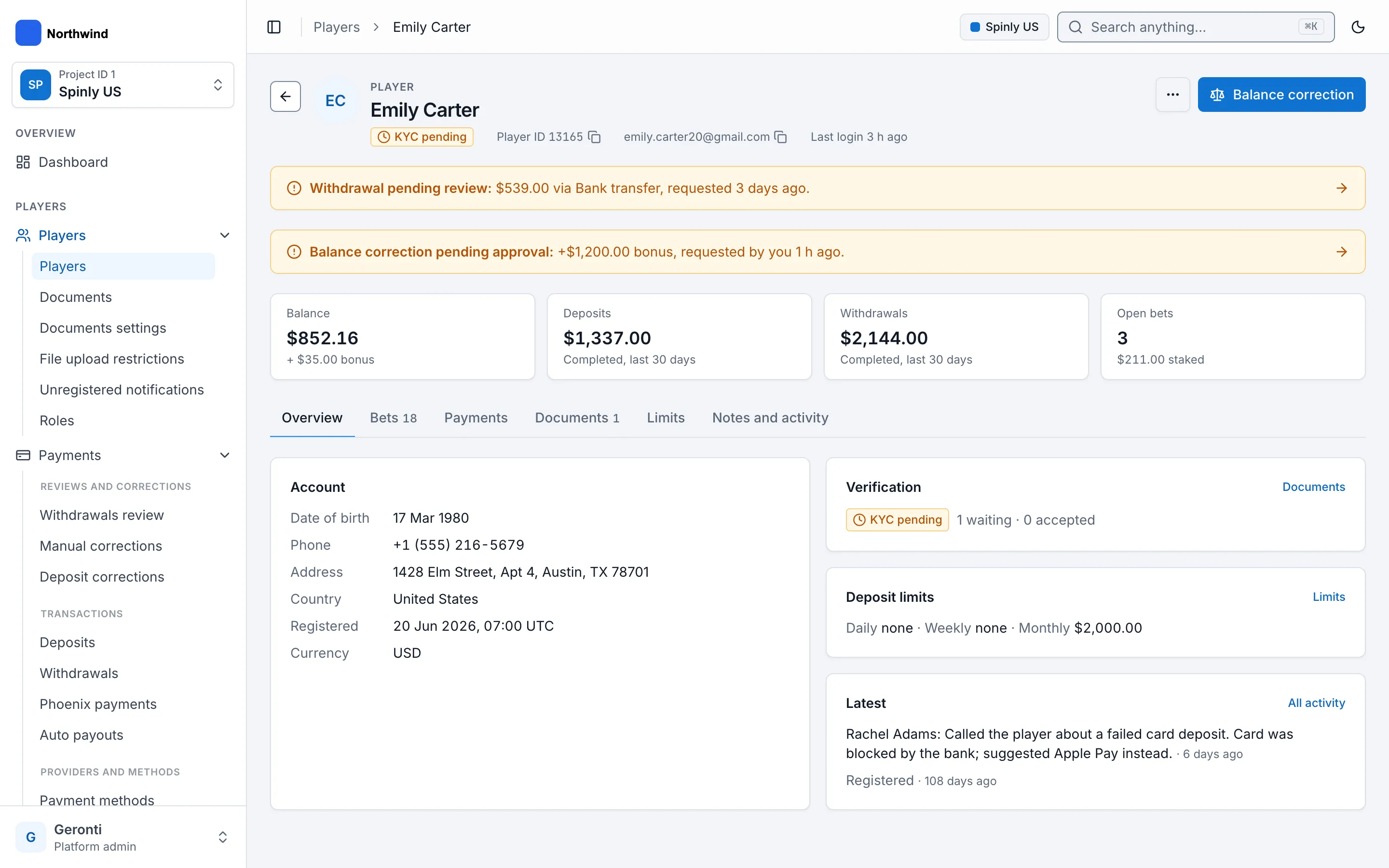Screen dimensions: 1389x868
Task: Focus the Search anything field
Action: pyautogui.click(x=1196, y=27)
